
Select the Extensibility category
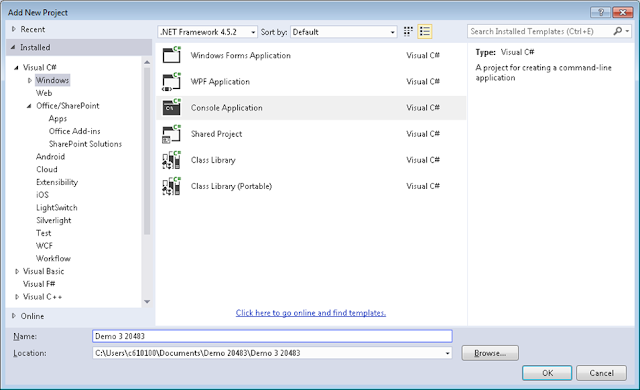coord(57,182)
